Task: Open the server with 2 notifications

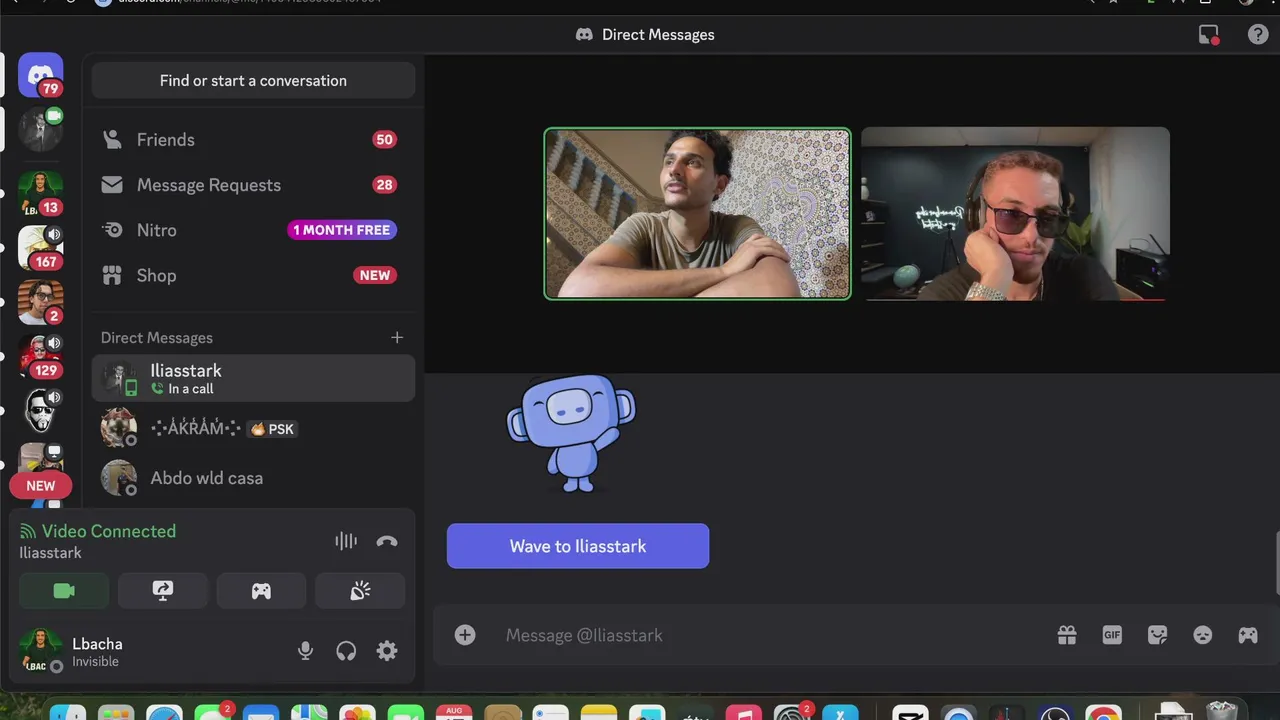Action: pos(41,301)
